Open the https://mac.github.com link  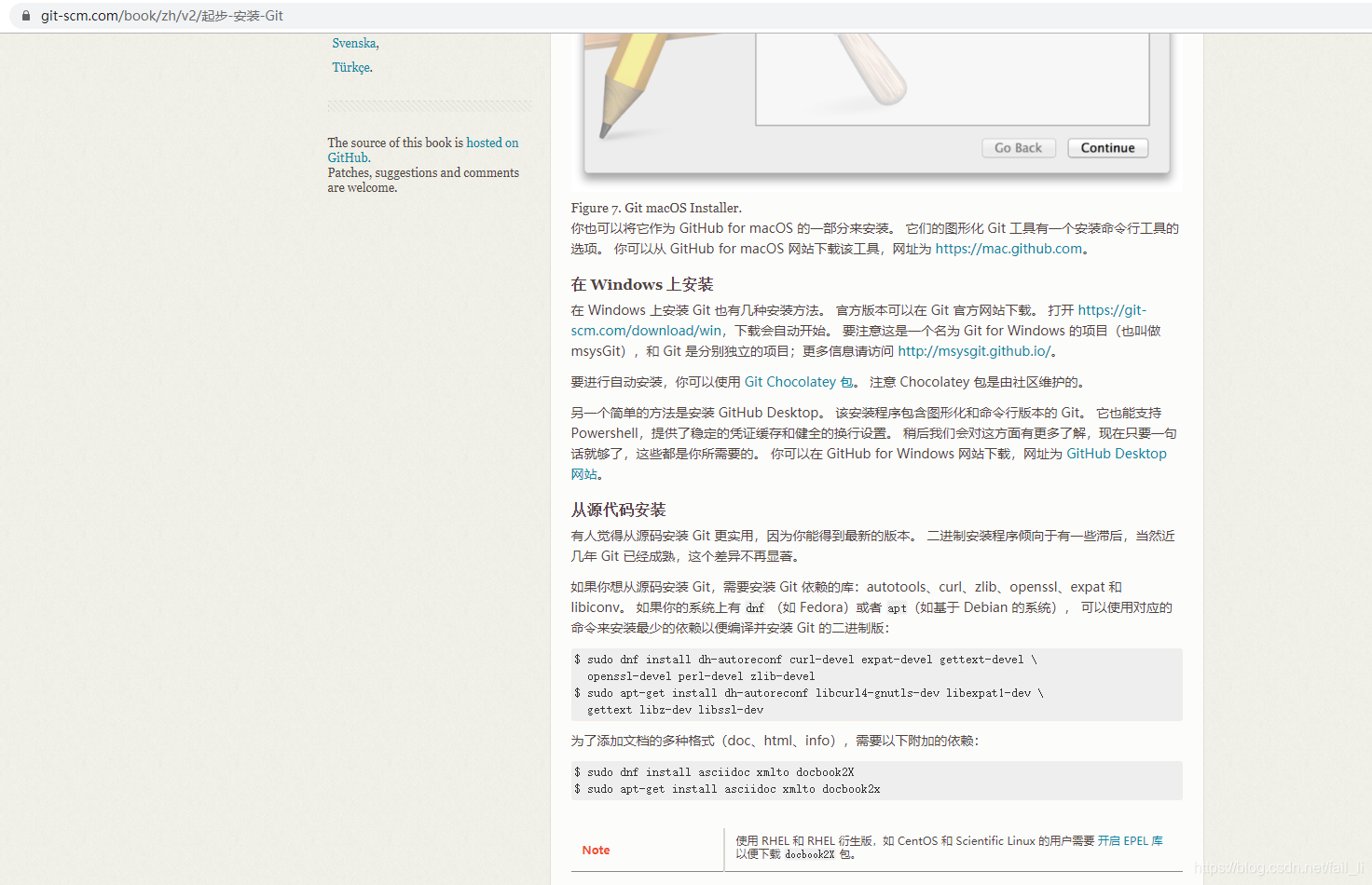pyautogui.click(x=1008, y=249)
